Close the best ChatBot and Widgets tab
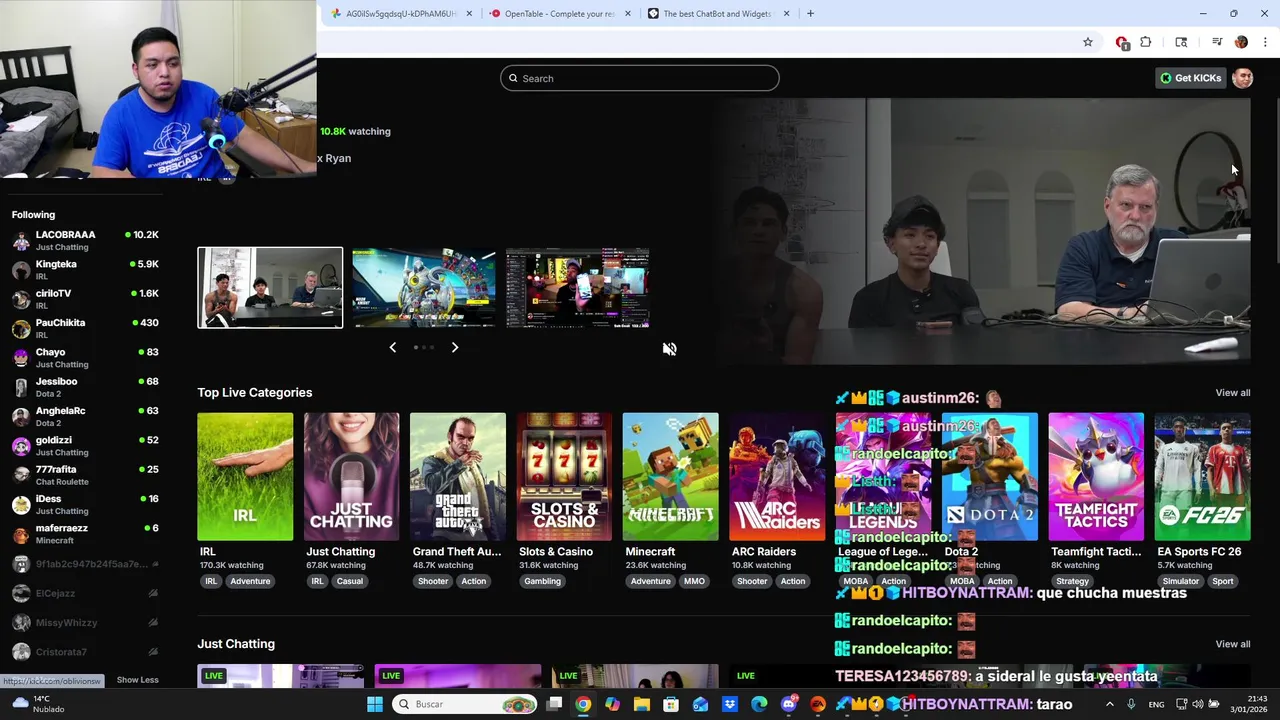Image resolution: width=1280 pixels, height=720 pixels. click(x=786, y=13)
